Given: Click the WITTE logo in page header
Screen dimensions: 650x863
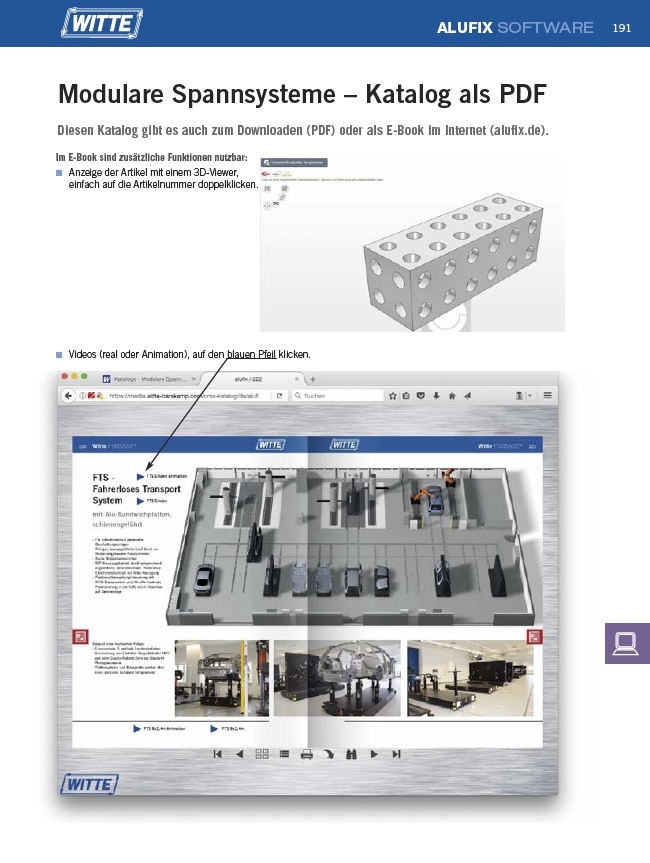Looking at the screenshot, I should (x=102, y=23).
